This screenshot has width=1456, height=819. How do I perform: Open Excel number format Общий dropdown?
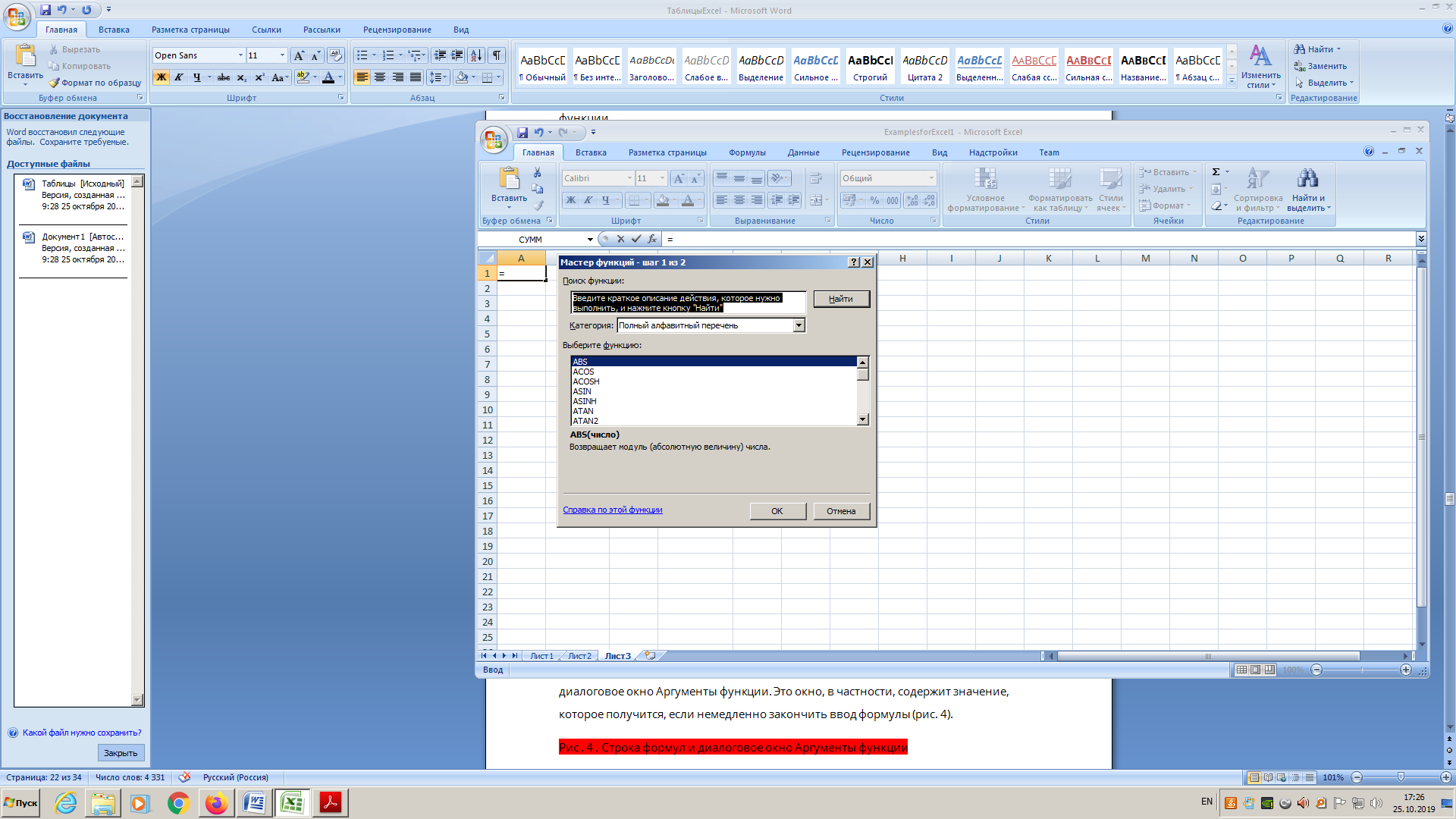[931, 178]
